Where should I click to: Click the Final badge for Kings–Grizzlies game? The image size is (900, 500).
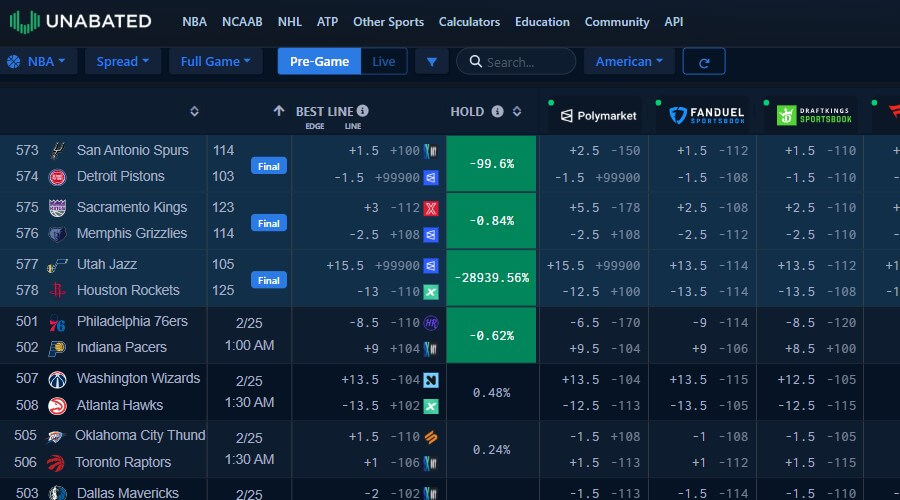pos(269,223)
